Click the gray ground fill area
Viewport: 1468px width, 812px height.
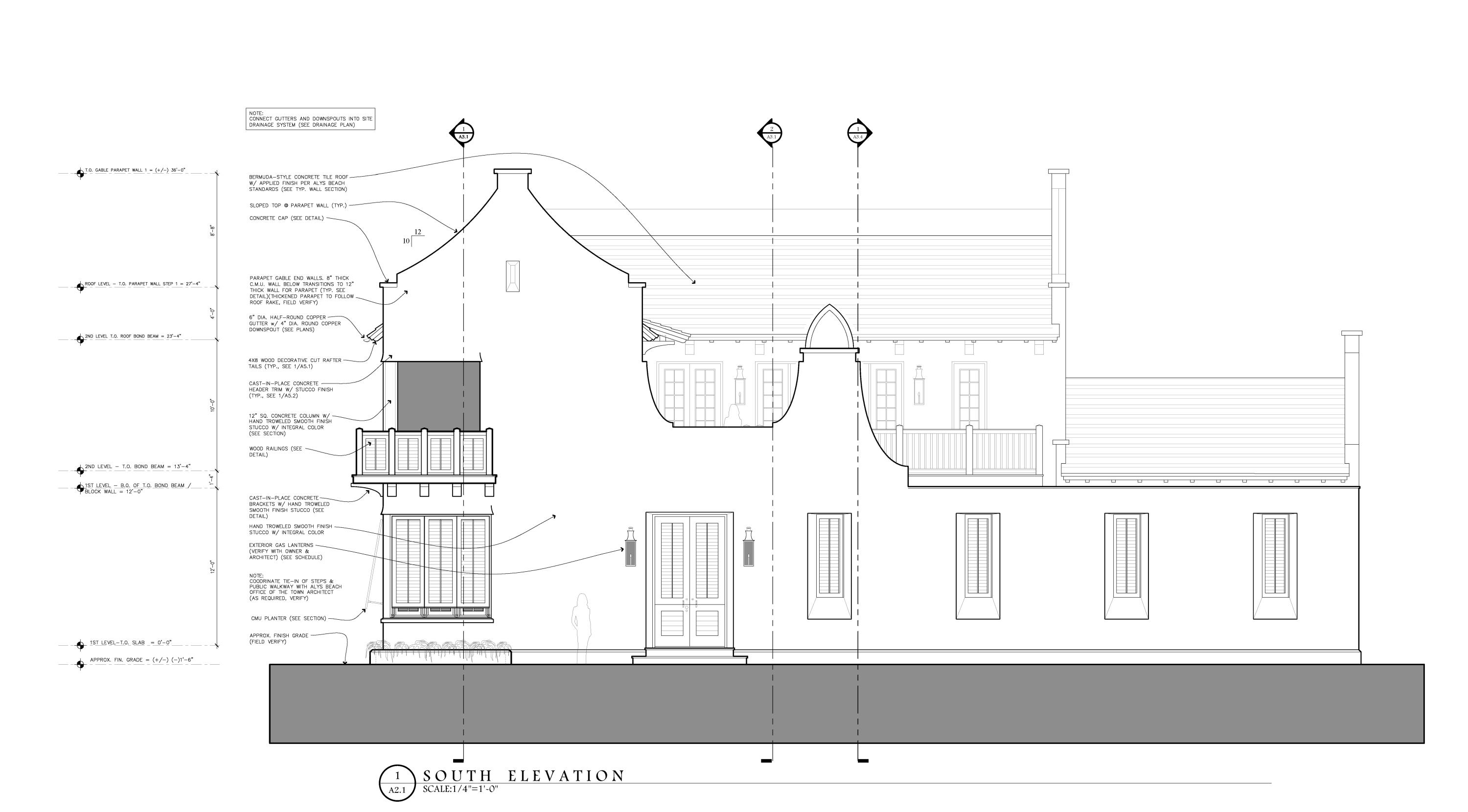tap(846, 704)
